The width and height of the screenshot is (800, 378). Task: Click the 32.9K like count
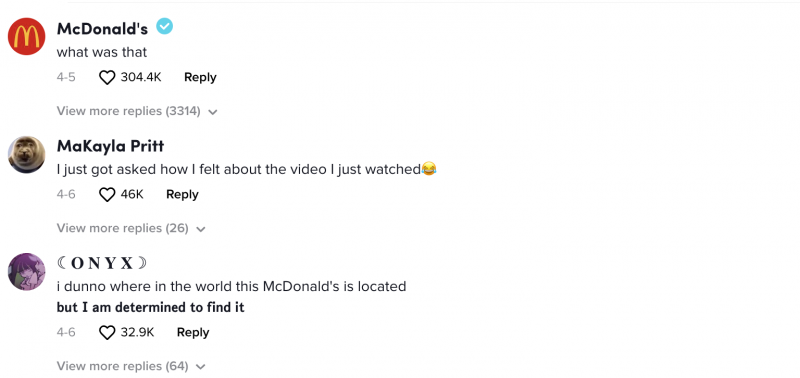(137, 332)
